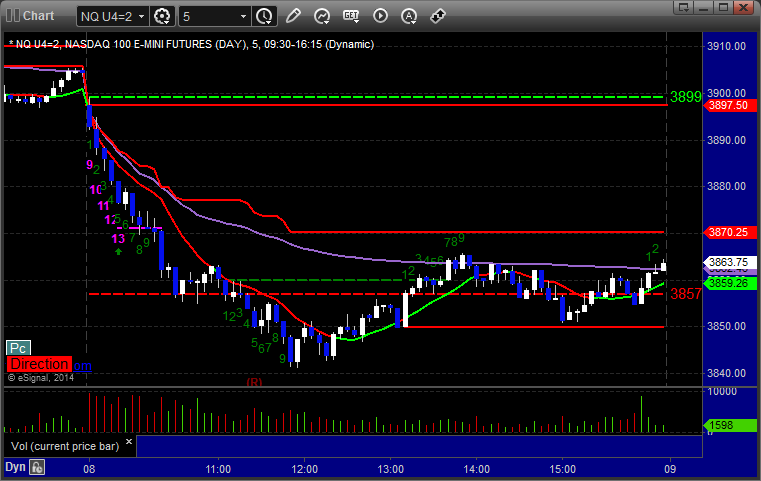Click the bar replay play icon
Screen dimensions: 761x481
[x=380, y=16]
